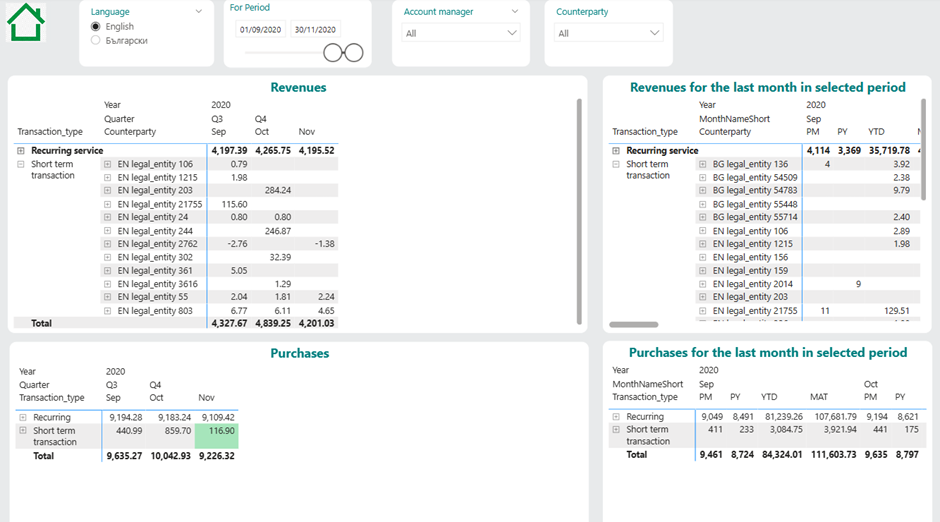This screenshot has width=940, height=522.
Task: Expand Short term transaction in Purchases
Action: 23,430
